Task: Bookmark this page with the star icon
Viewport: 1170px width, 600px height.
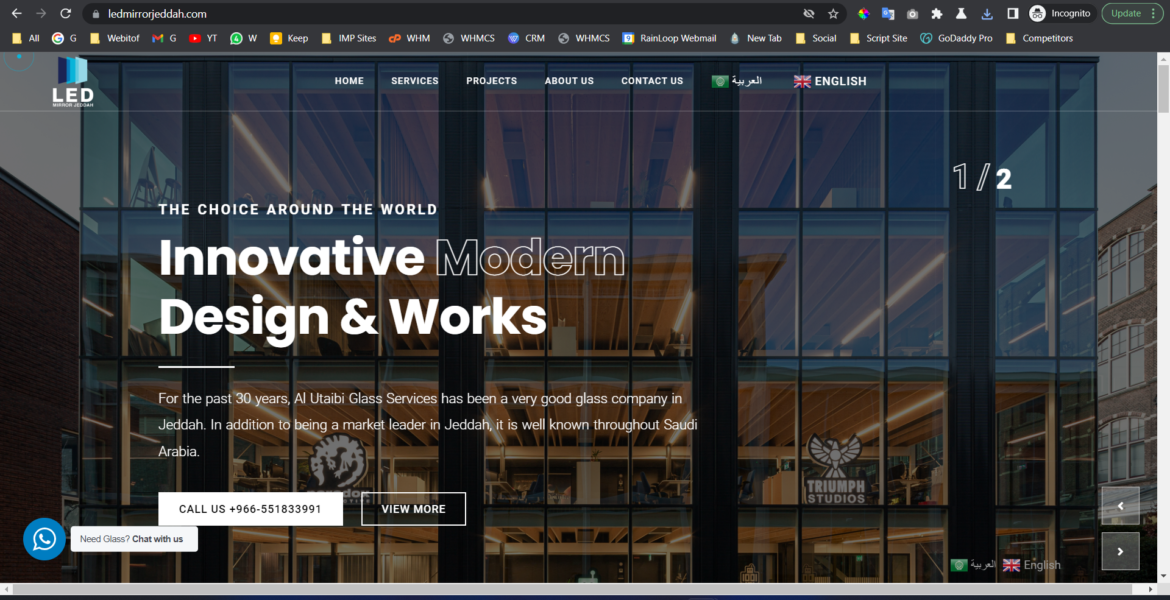Action: tap(833, 14)
